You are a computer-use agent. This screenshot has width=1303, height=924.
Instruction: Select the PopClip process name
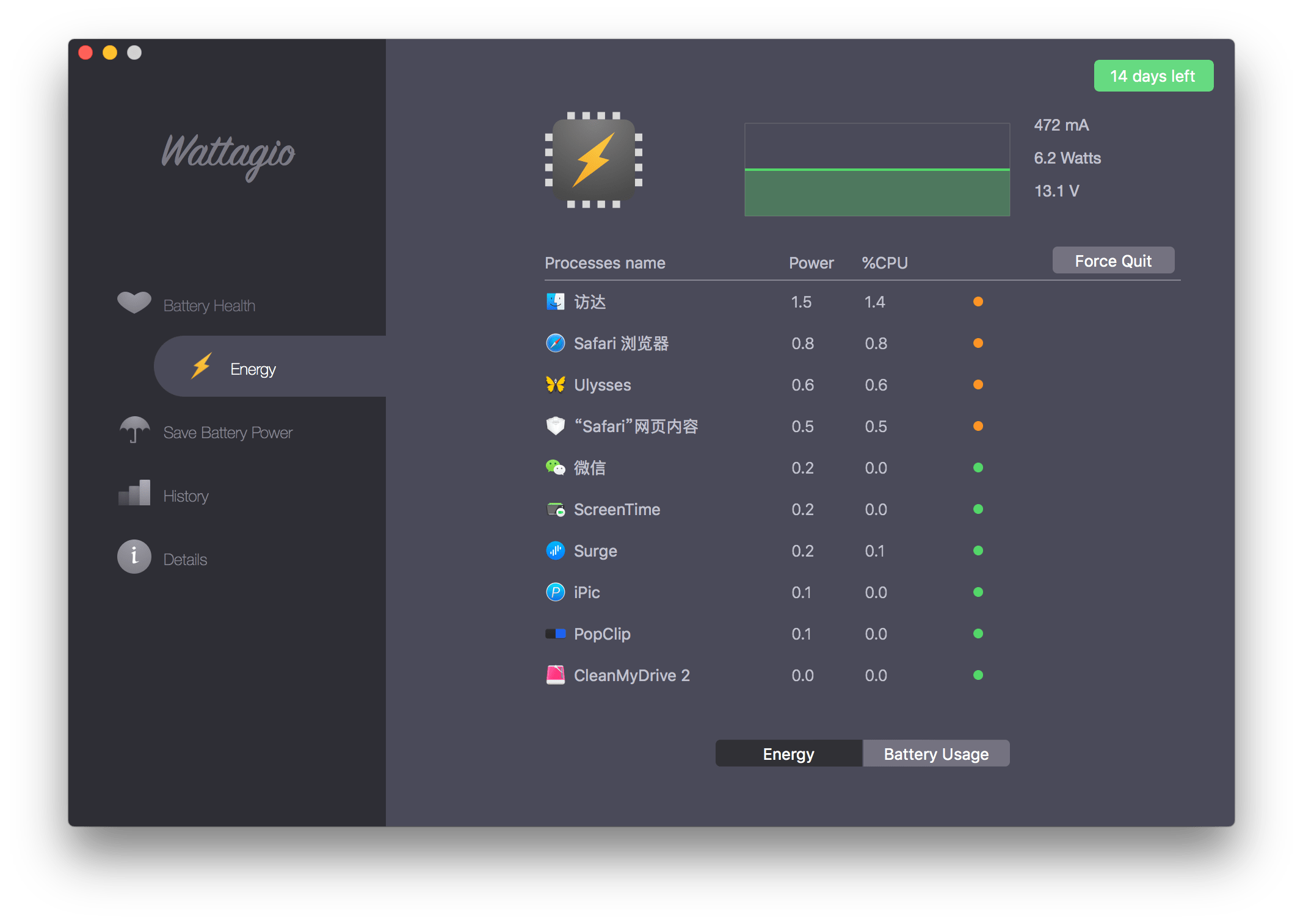point(602,633)
